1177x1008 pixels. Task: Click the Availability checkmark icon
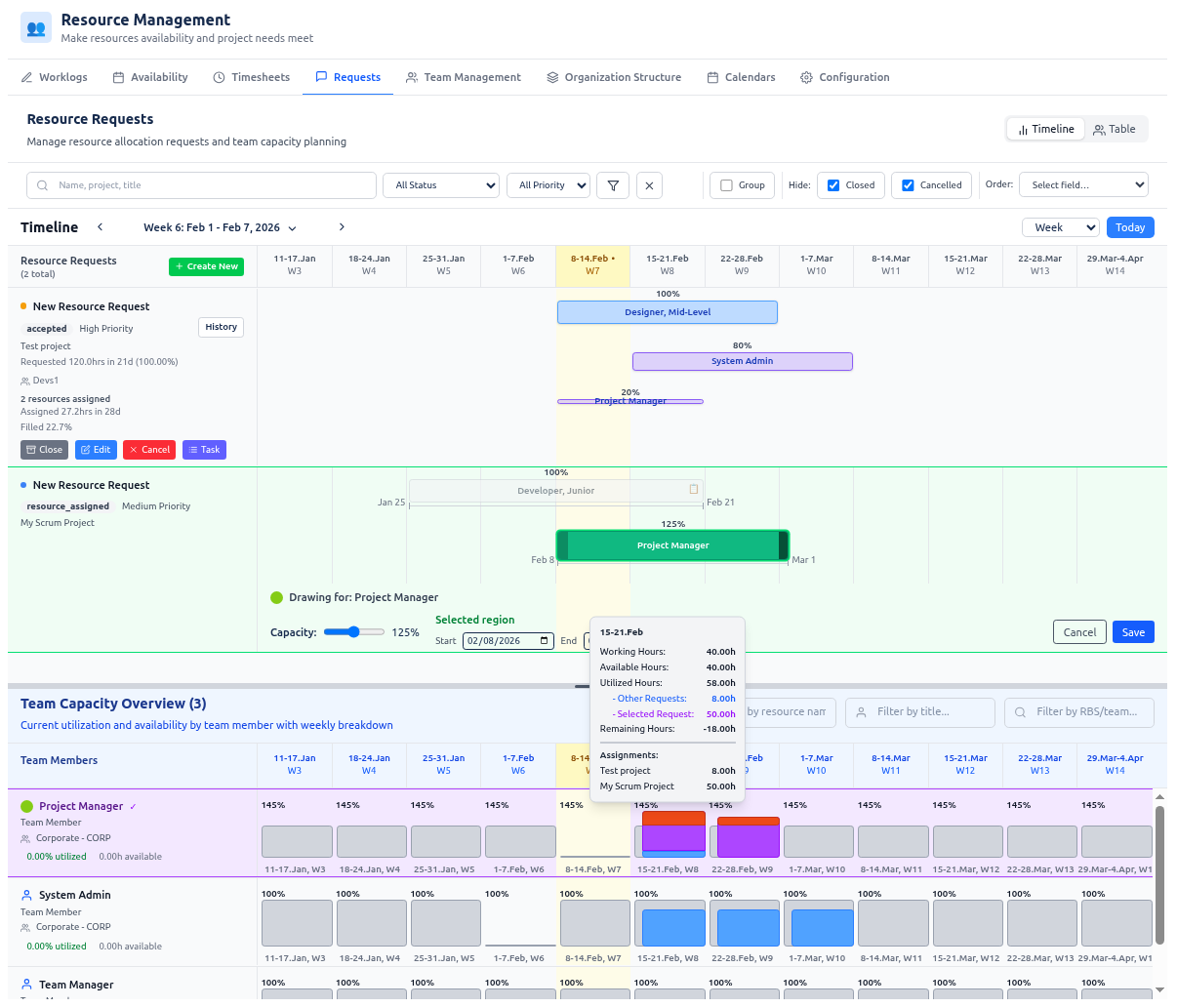(x=117, y=77)
